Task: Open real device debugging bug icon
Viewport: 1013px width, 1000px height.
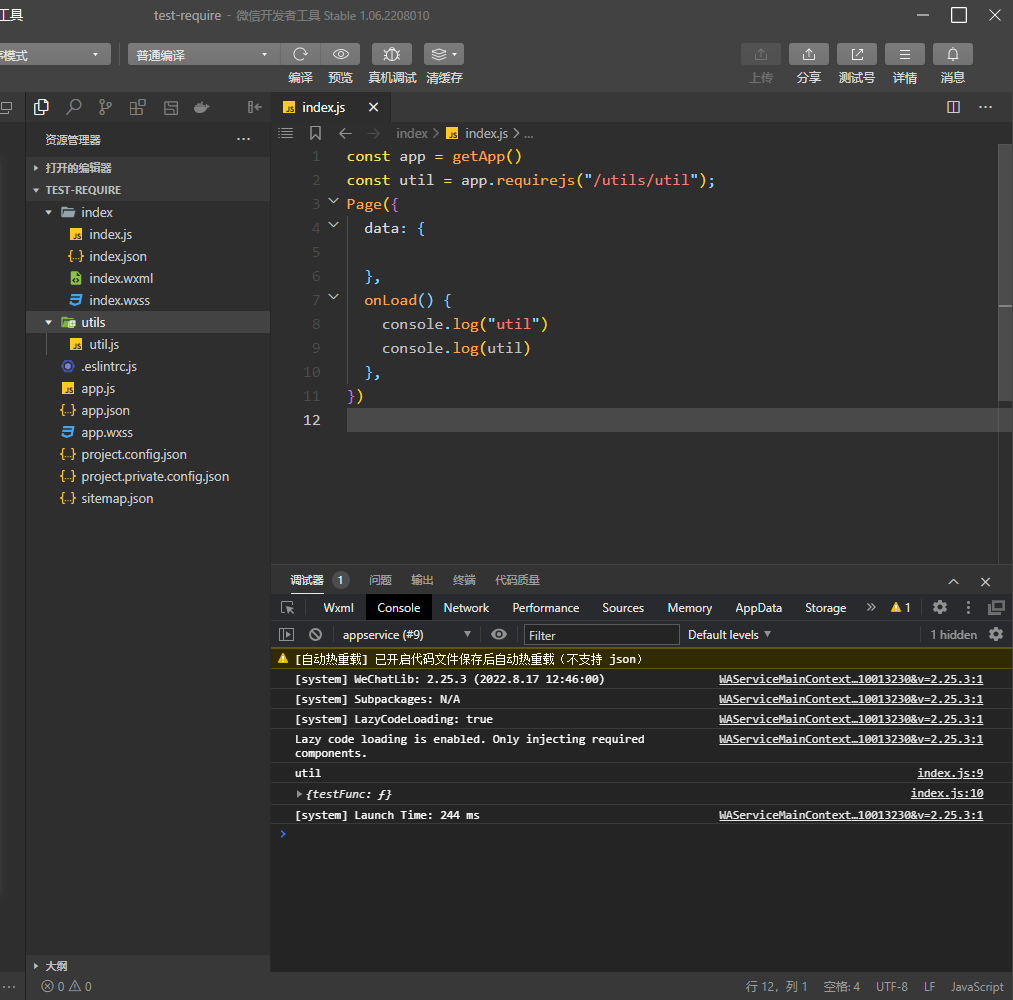Action: (x=392, y=55)
